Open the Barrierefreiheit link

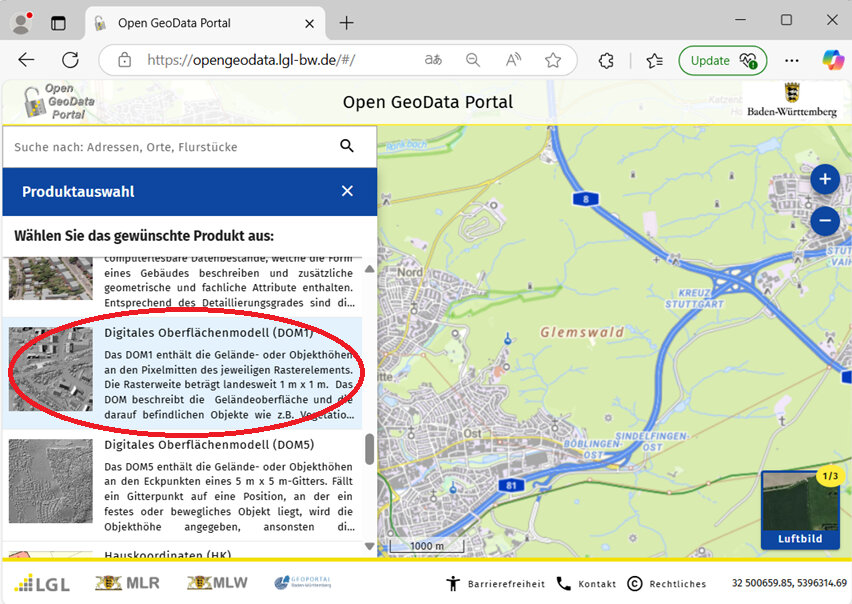[x=496, y=583]
